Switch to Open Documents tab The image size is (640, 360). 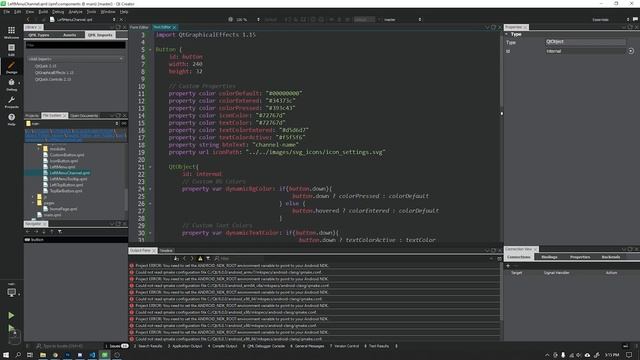[84, 116]
